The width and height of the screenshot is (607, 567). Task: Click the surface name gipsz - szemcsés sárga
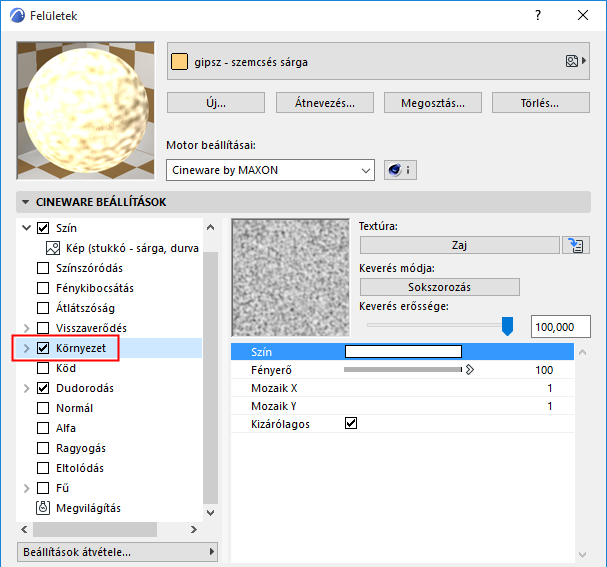point(251,62)
